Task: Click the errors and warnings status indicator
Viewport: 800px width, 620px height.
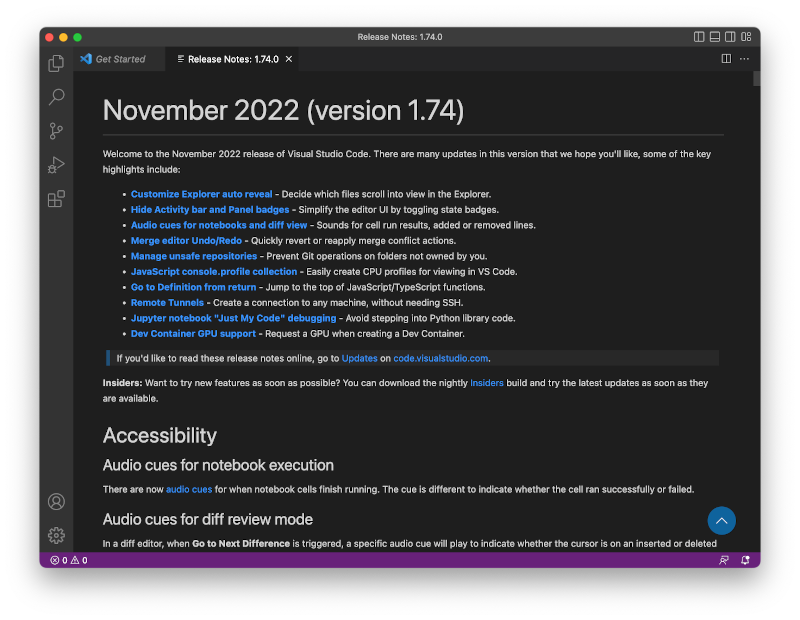Action: click(x=69, y=561)
